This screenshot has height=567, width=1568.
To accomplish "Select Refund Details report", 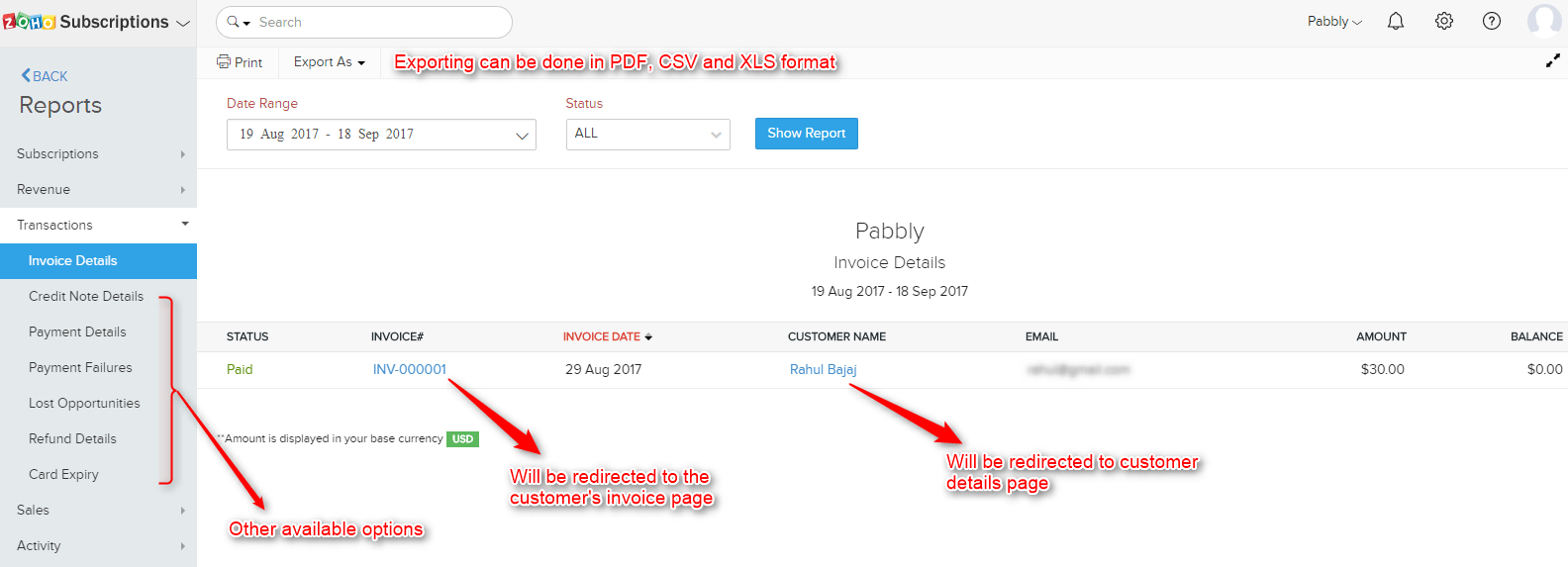I will 72,439.
